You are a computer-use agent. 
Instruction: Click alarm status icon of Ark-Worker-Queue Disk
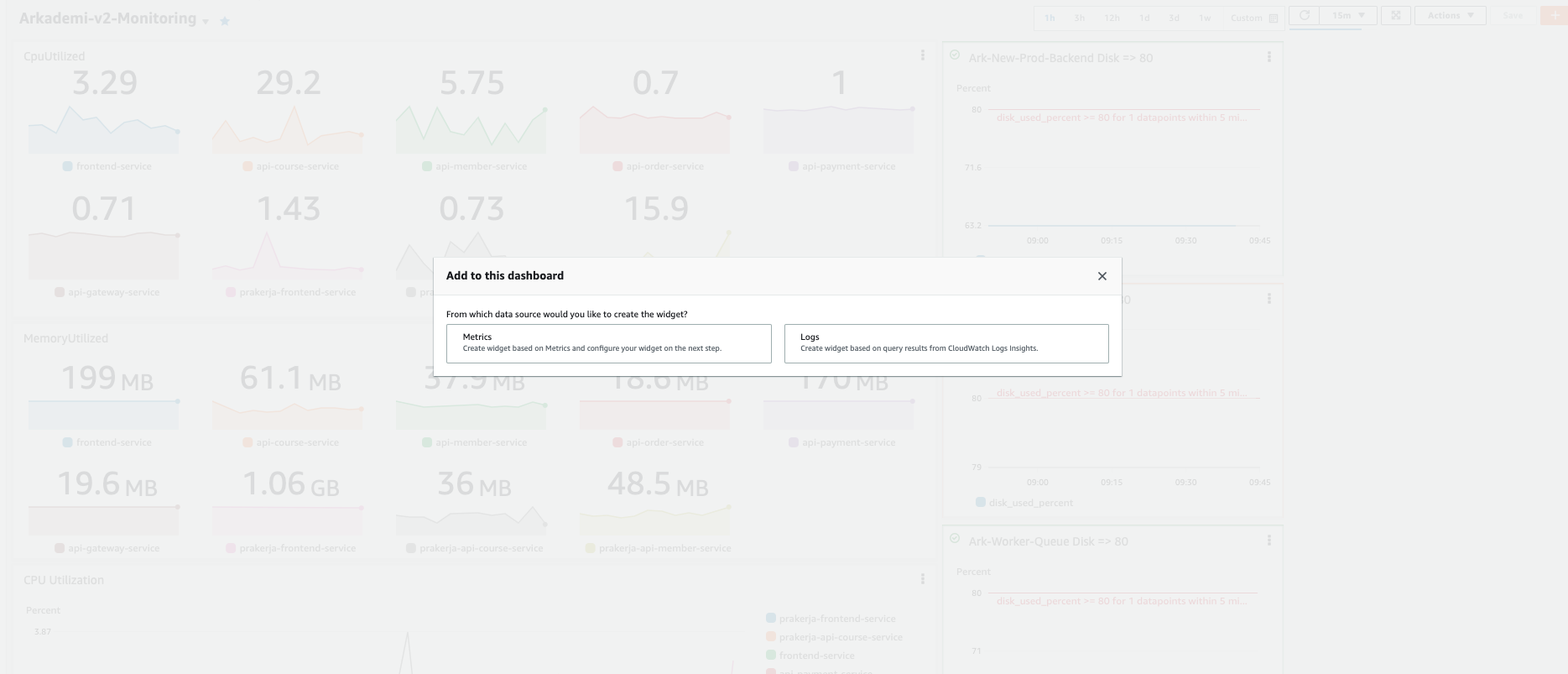[x=955, y=539]
